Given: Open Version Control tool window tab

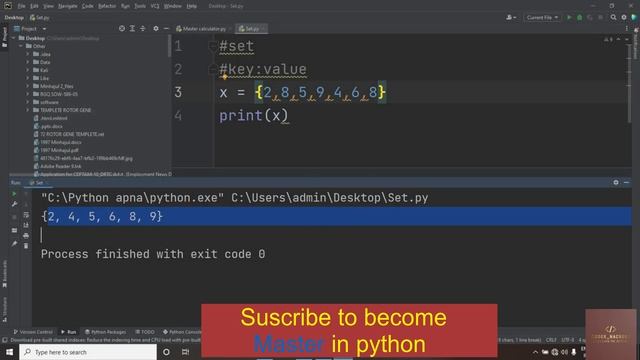Looking at the screenshot, I should (x=33, y=332).
